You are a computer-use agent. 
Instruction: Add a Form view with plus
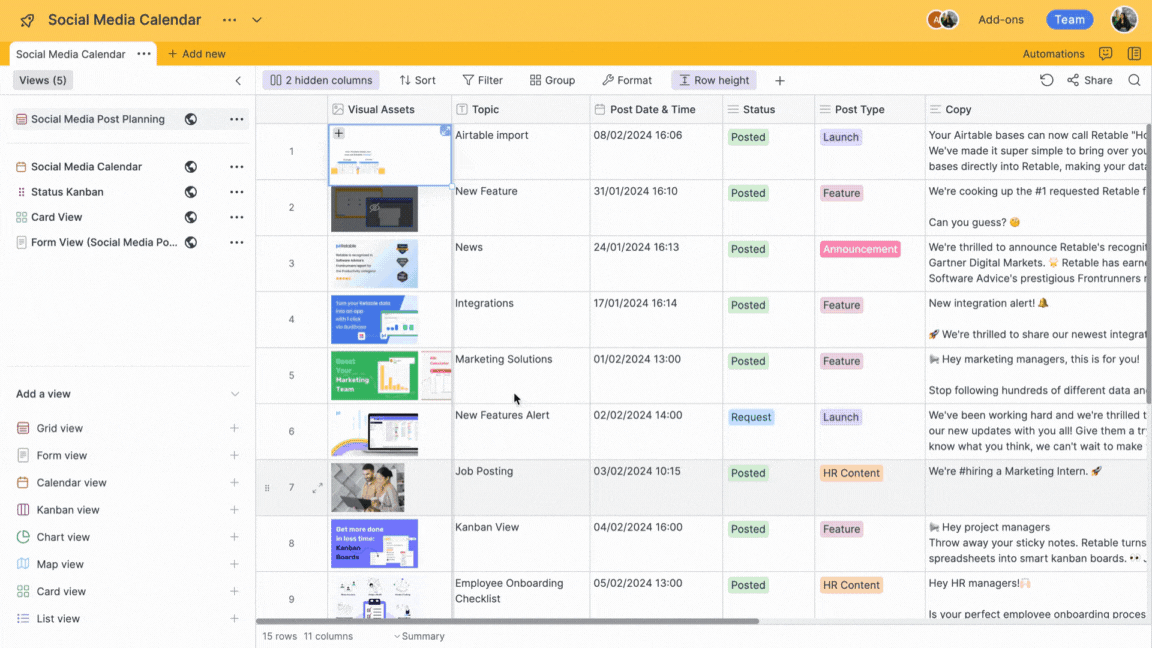234,455
